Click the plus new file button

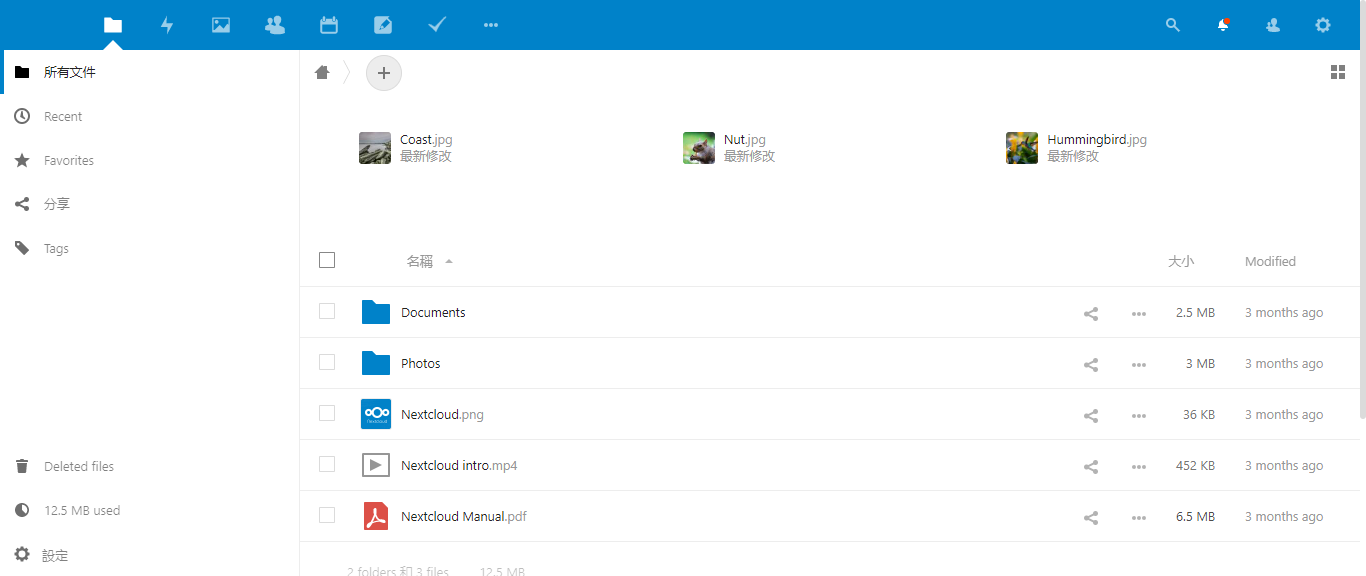pos(384,73)
